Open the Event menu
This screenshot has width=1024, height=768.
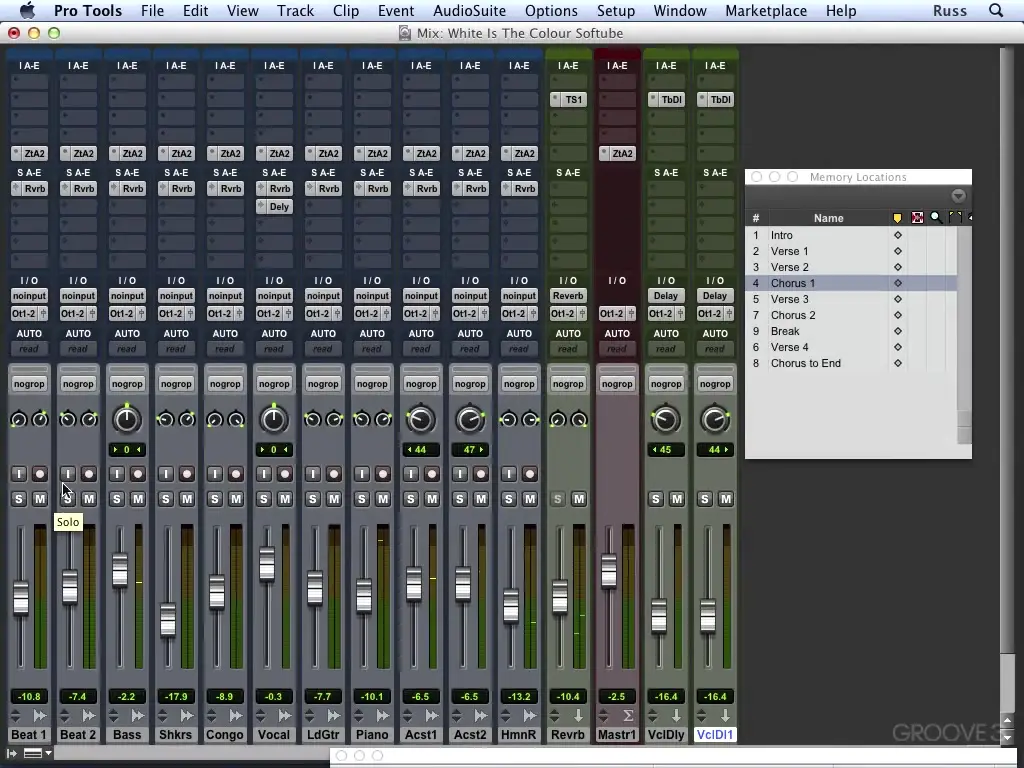[x=396, y=10]
